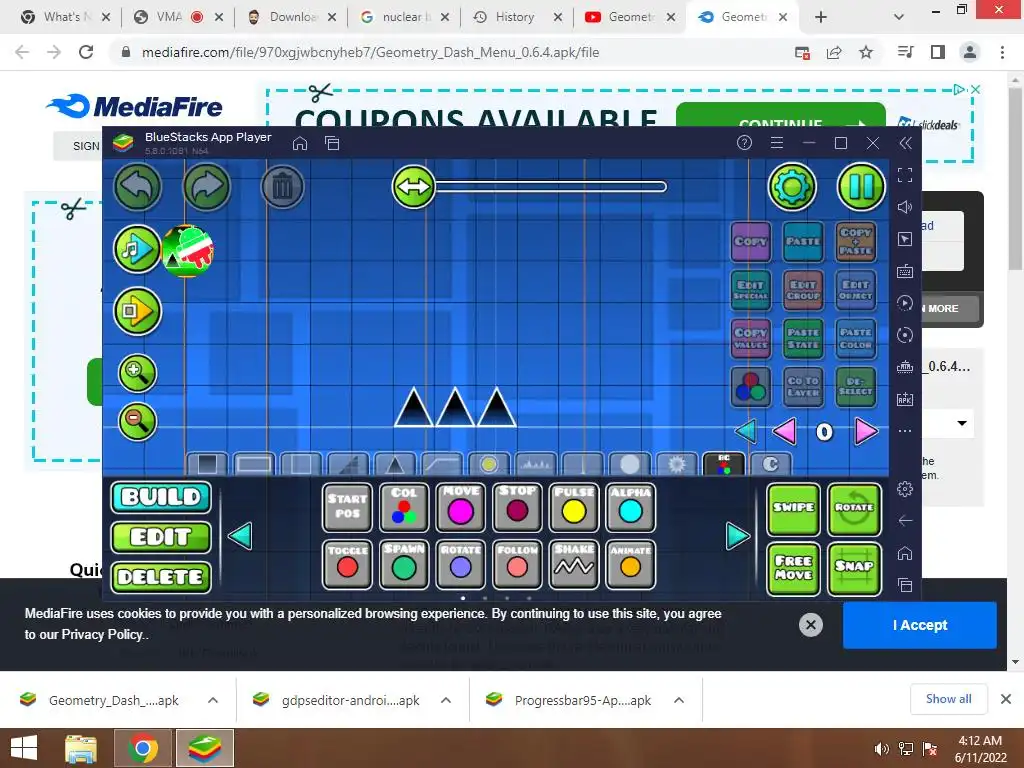Toggle BlueStacks fullscreen icon in sidebar
1024x768 pixels.
coord(905,175)
